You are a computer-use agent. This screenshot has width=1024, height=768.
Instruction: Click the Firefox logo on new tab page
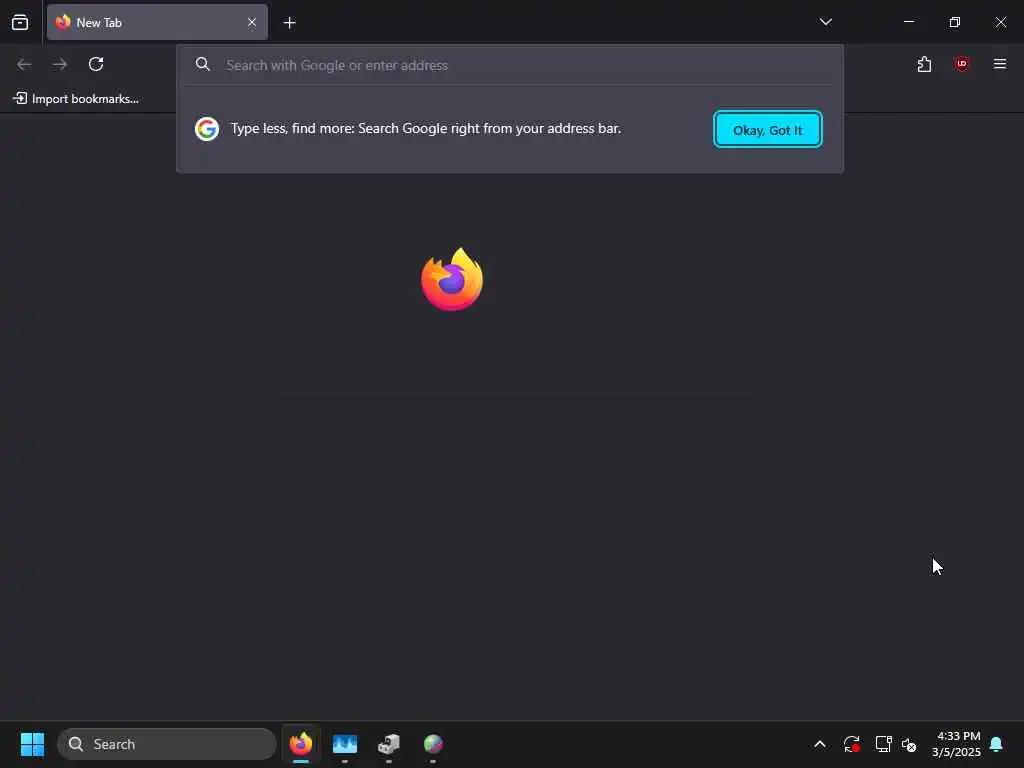[x=452, y=280]
